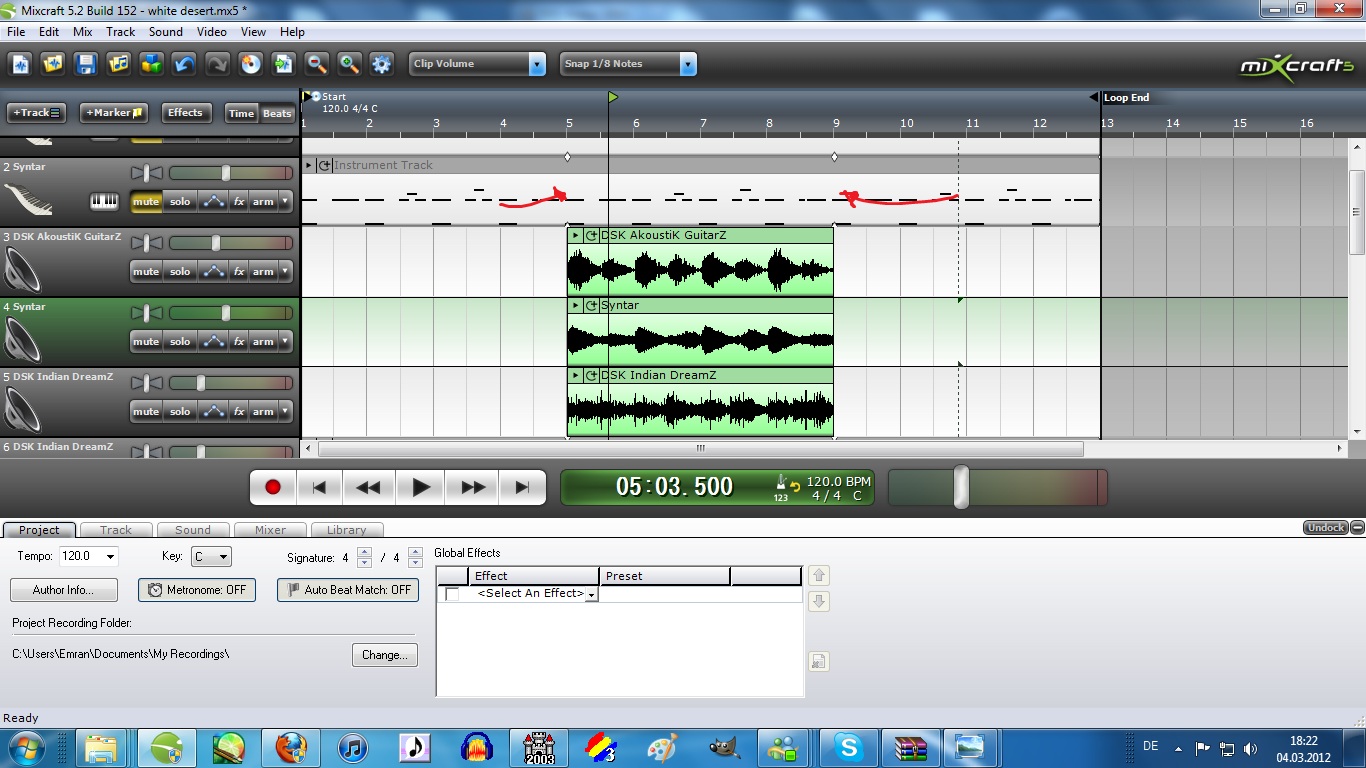Open the Effects button above the tracks
Screen dimensions: 1366x768
pos(185,113)
